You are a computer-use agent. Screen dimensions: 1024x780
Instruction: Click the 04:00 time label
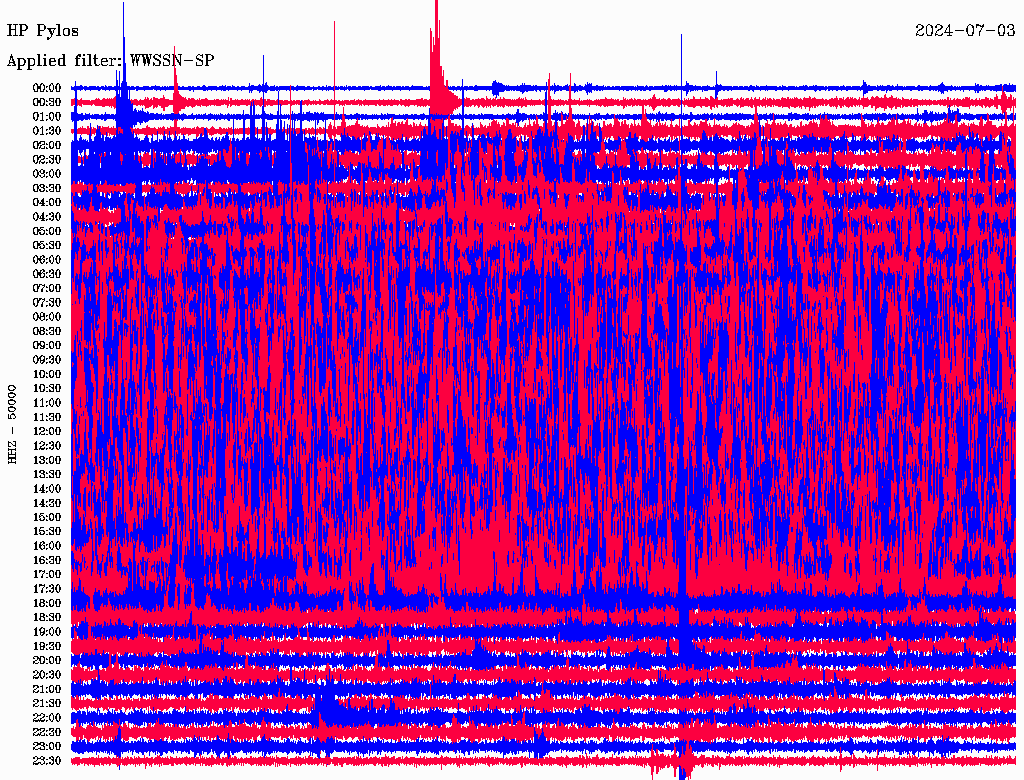pyautogui.click(x=46, y=203)
